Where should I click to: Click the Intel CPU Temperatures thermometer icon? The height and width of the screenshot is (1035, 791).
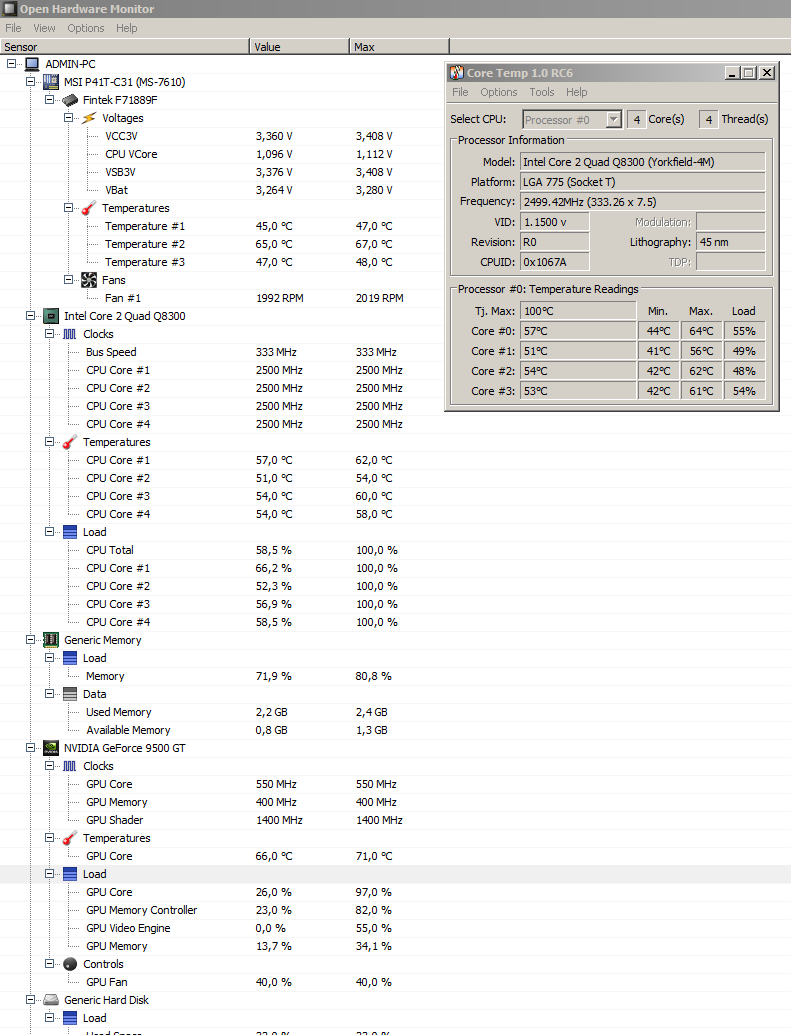coord(70,442)
